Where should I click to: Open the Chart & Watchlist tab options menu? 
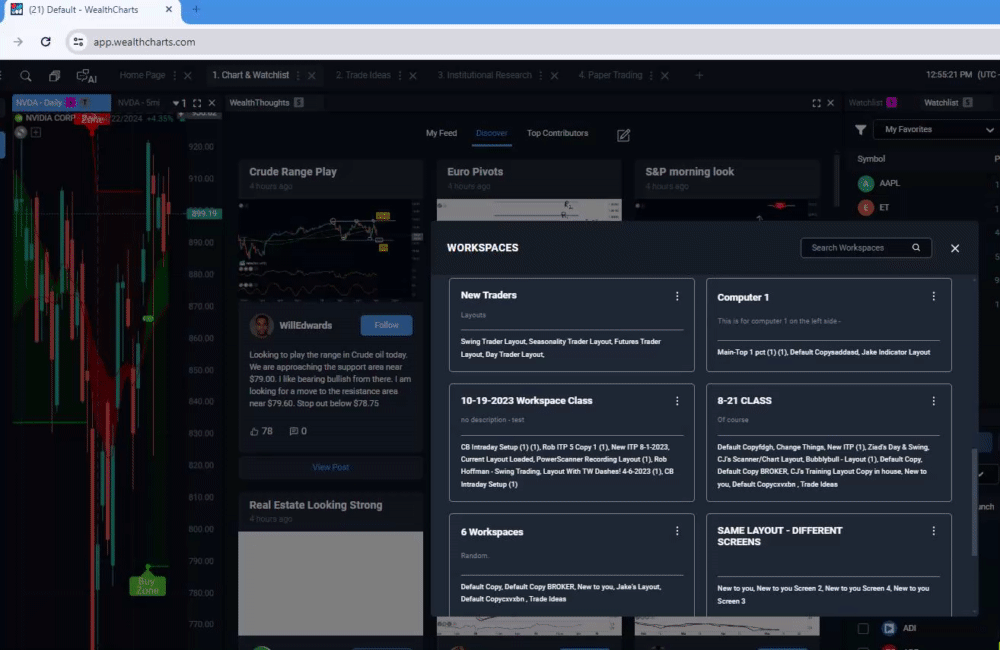[298, 75]
